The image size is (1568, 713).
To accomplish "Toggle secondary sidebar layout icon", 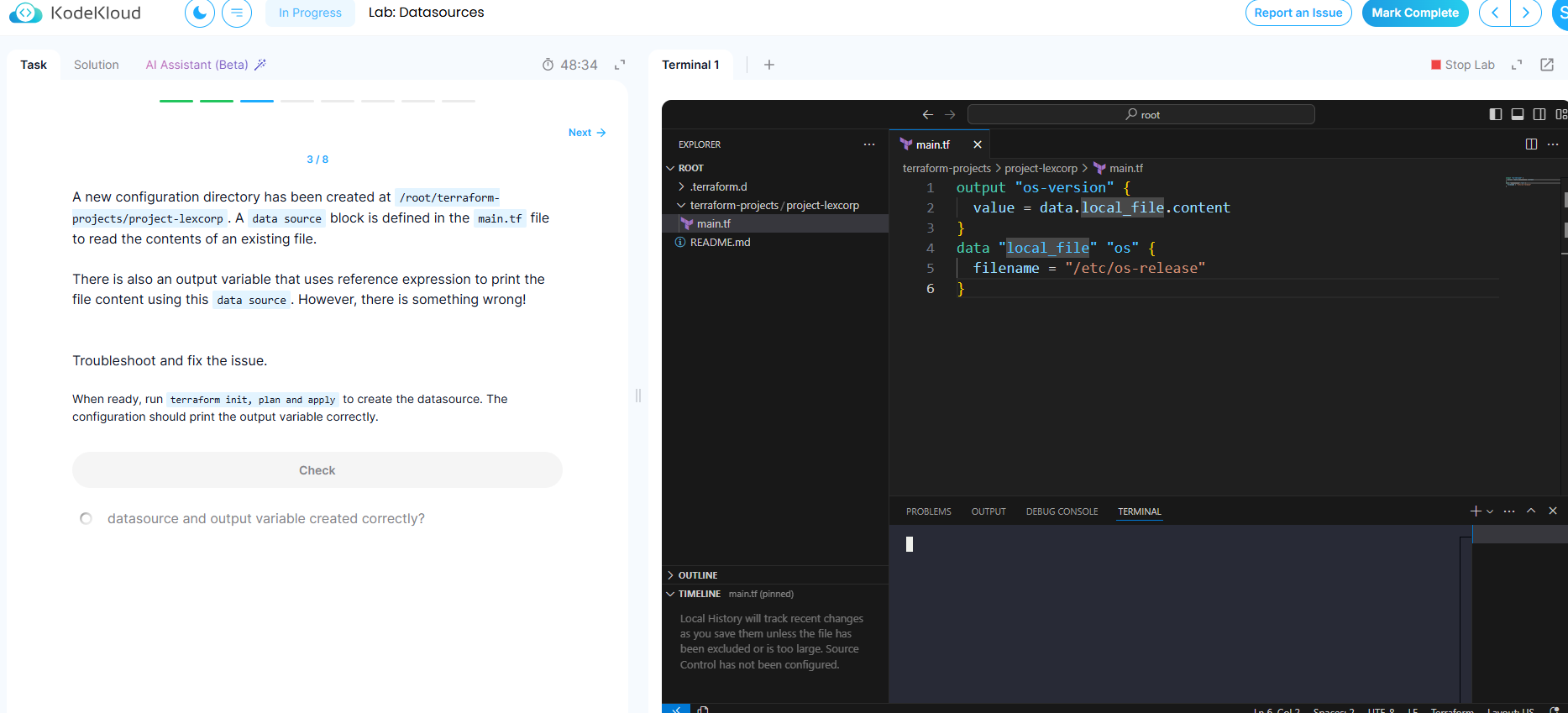I will 1539,114.
